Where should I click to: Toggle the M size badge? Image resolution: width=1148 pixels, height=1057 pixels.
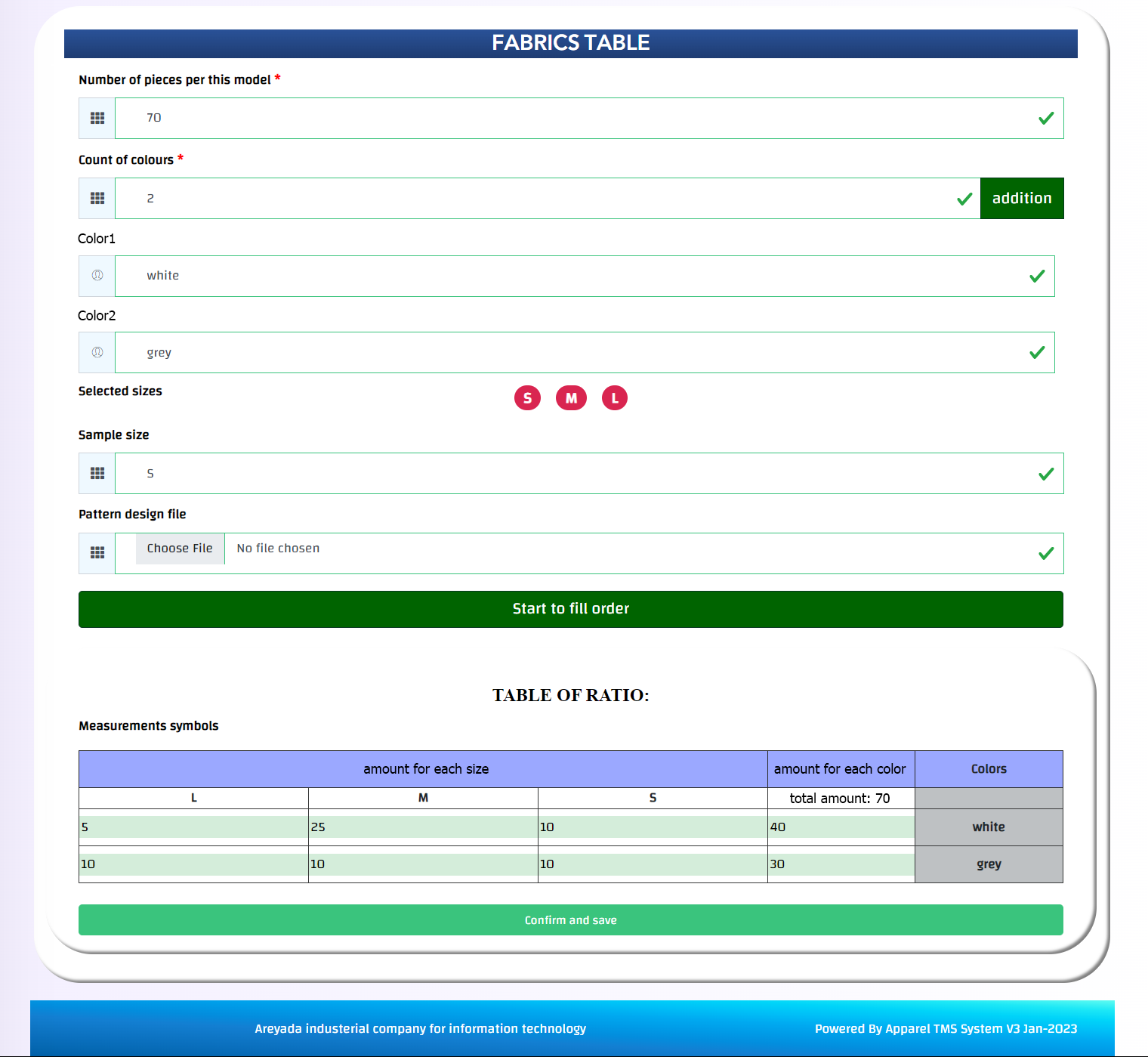point(571,398)
